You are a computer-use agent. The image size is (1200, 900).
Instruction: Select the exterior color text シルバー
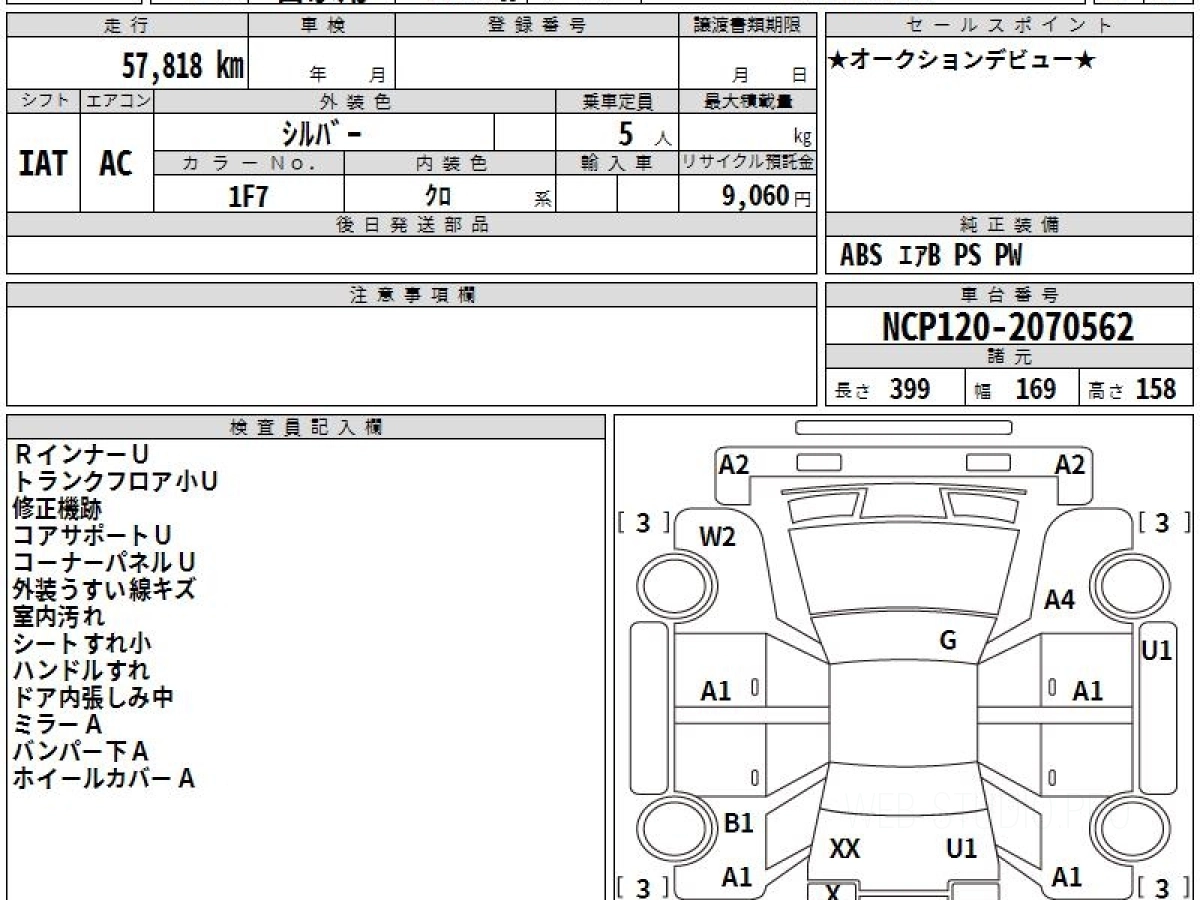pyautogui.click(x=320, y=132)
